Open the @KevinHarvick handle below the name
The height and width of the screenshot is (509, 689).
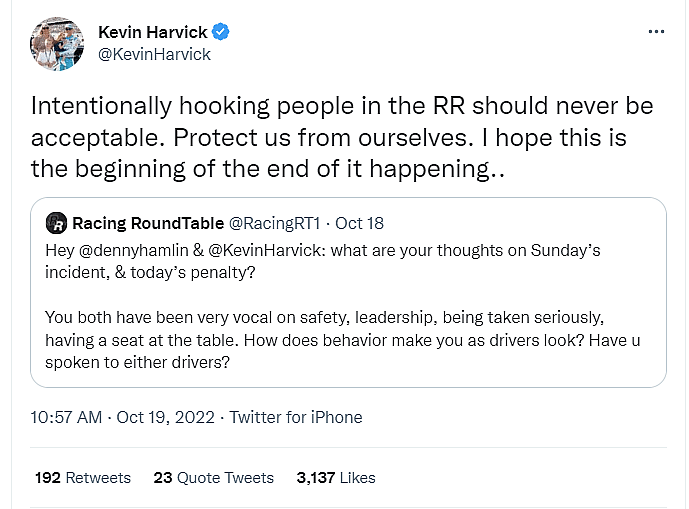coord(155,54)
